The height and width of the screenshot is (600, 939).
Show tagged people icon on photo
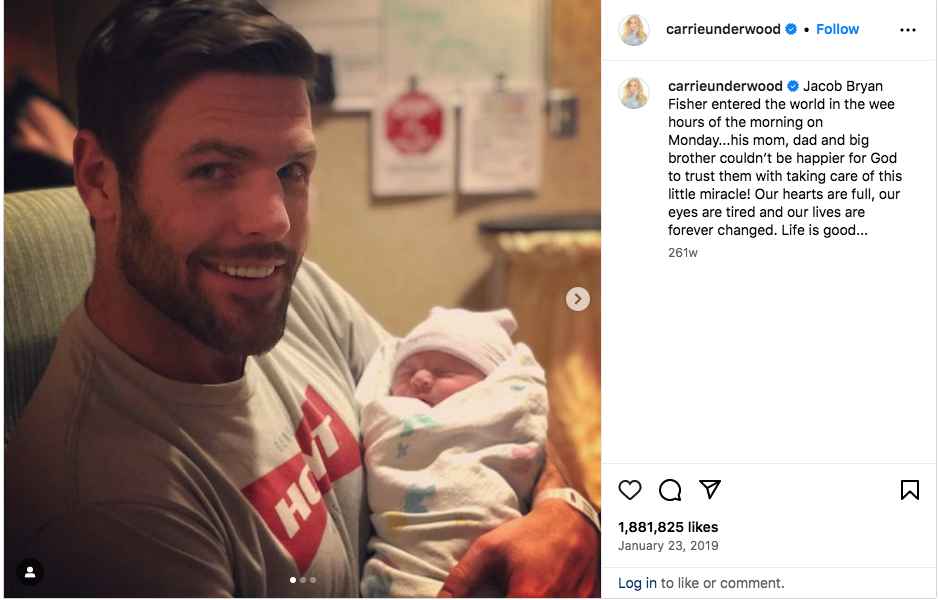point(30,572)
